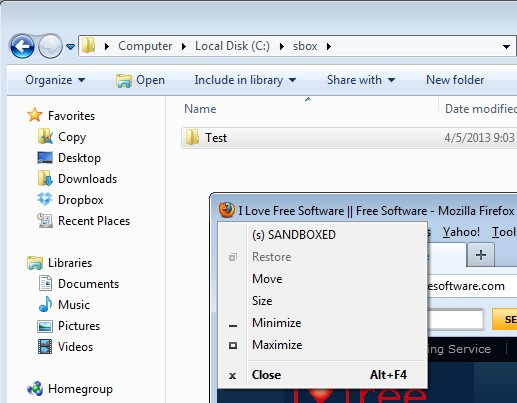Open the Music library
517x403 pixels.
pos(74,305)
